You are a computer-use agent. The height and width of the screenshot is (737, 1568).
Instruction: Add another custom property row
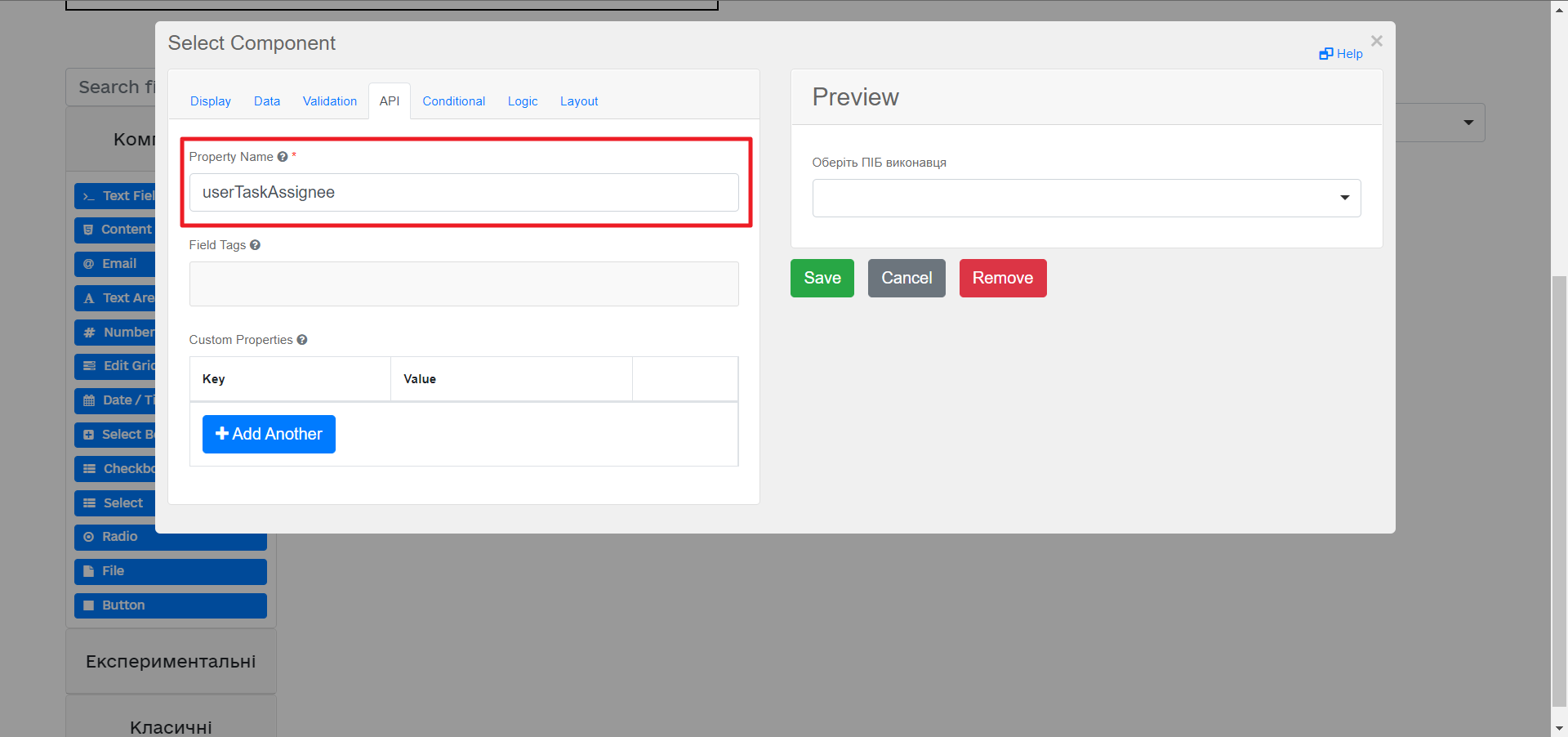click(269, 434)
